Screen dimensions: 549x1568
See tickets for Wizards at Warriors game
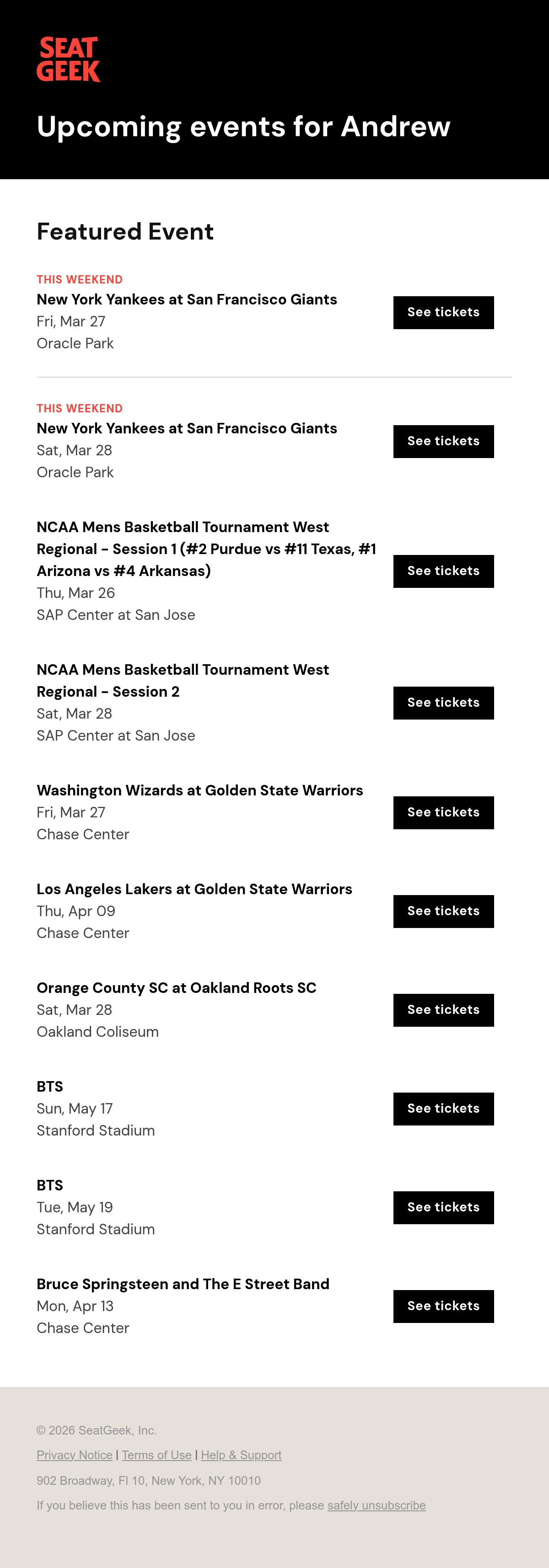[x=443, y=813]
